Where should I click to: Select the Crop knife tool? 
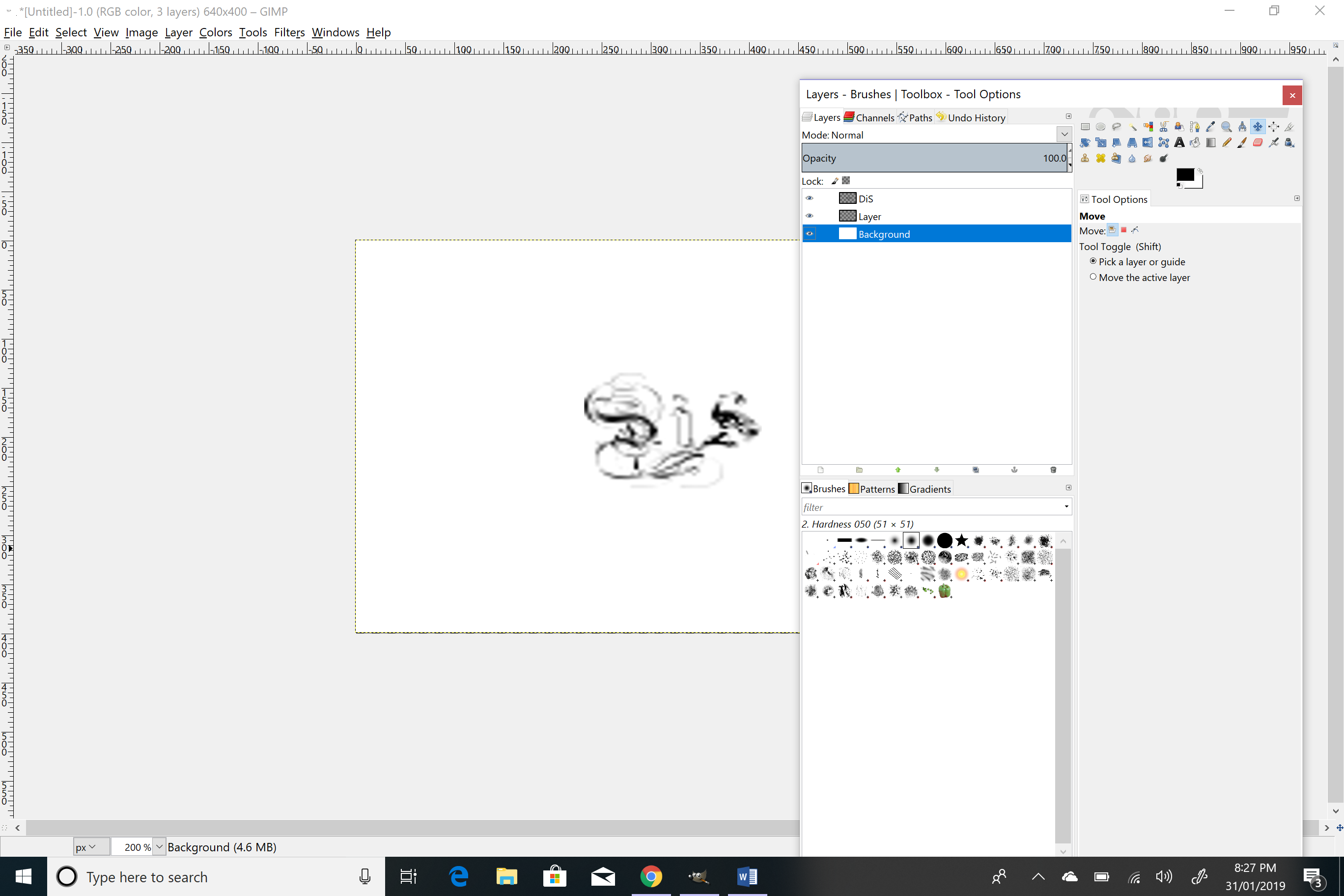click(x=1289, y=127)
